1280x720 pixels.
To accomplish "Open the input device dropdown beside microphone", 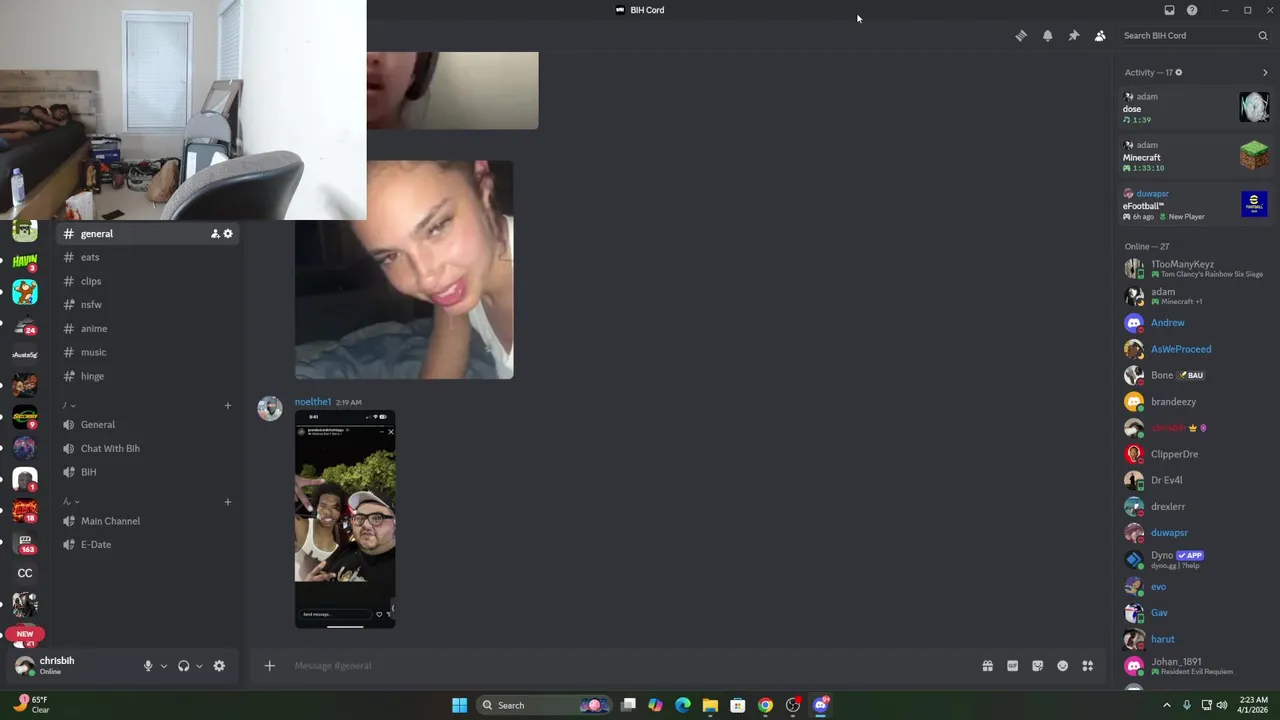I will pos(163,666).
